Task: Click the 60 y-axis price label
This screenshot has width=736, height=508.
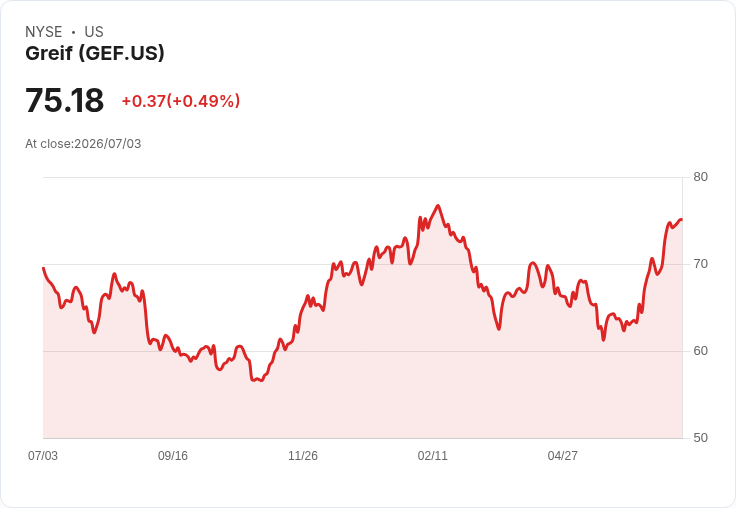Action: coord(700,351)
